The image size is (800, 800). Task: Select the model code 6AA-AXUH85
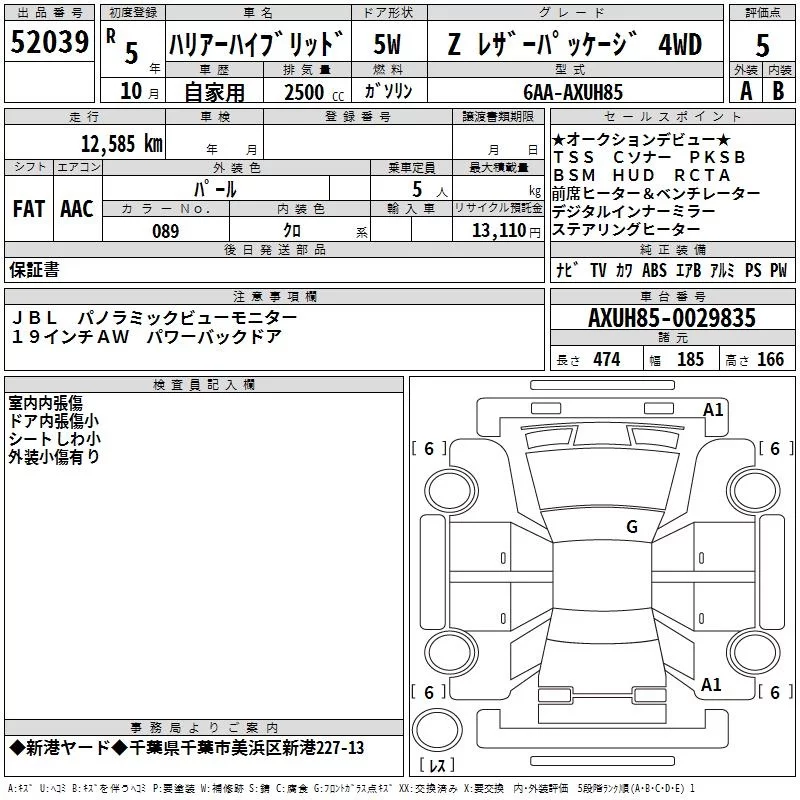[572, 92]
